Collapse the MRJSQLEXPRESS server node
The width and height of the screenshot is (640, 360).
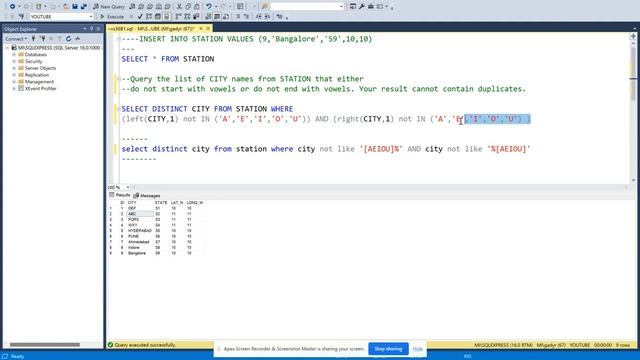7,48
